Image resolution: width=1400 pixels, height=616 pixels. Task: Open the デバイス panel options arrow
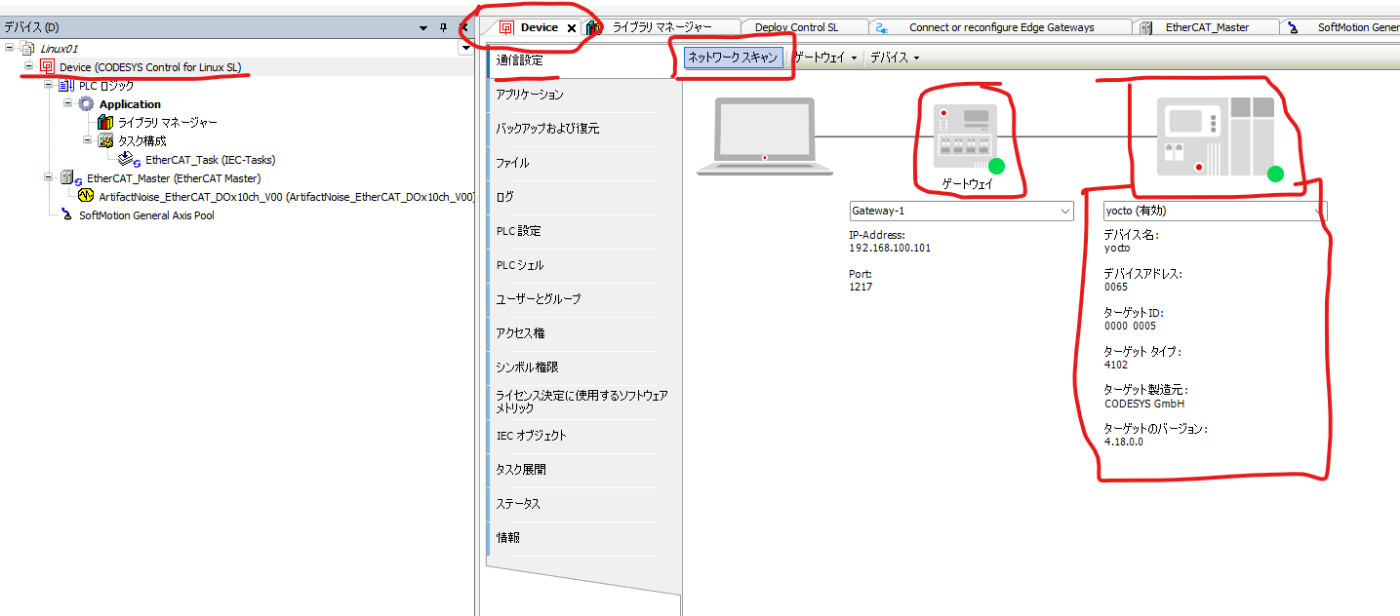[x=423, y=28]
